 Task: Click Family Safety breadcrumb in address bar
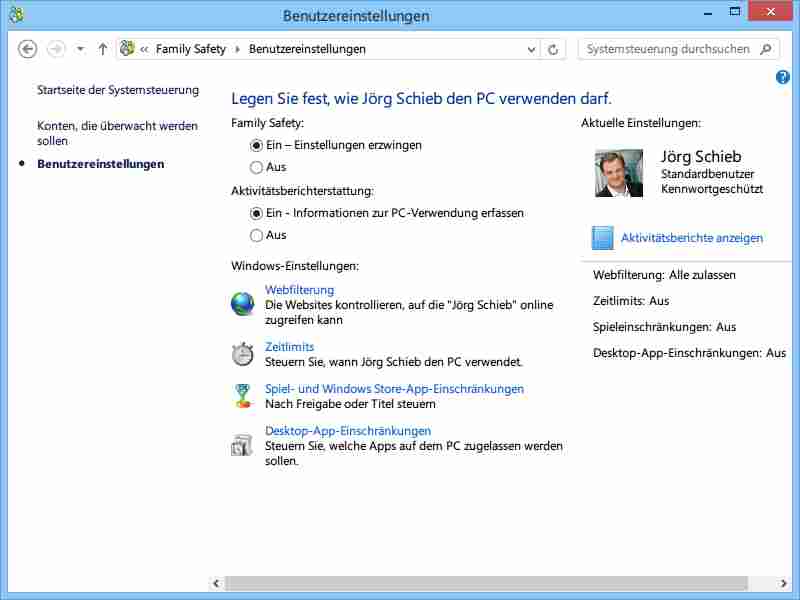coord(190,49)
